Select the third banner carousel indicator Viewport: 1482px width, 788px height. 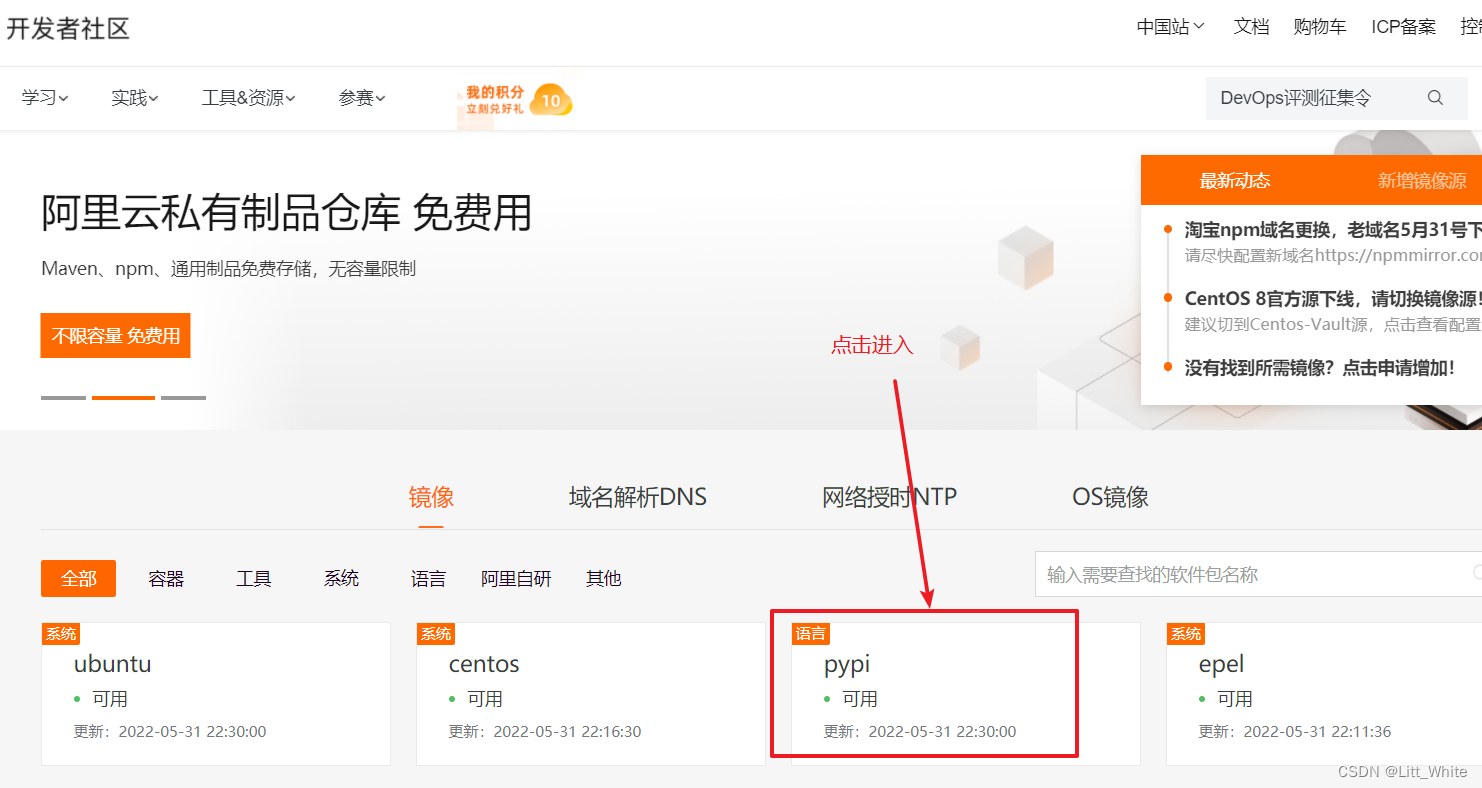tap(183, 398)
